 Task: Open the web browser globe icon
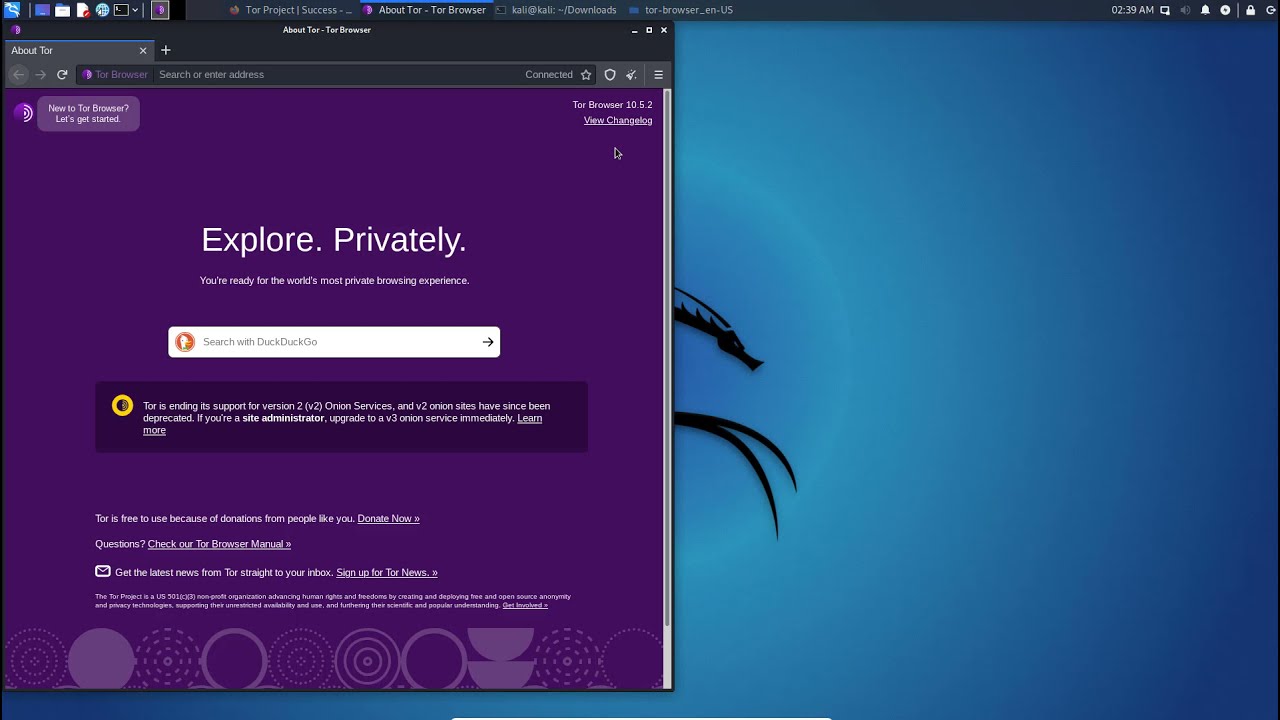[102, 10]
